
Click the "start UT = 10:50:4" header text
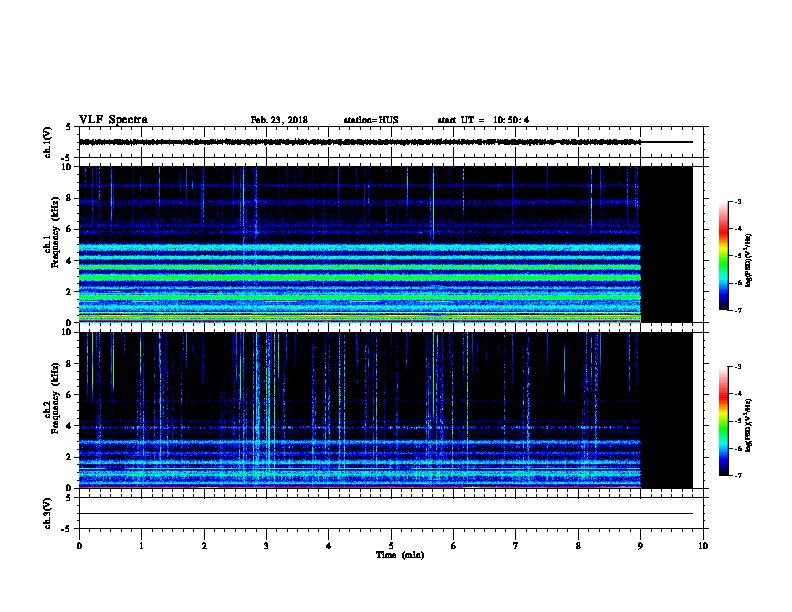483,120
